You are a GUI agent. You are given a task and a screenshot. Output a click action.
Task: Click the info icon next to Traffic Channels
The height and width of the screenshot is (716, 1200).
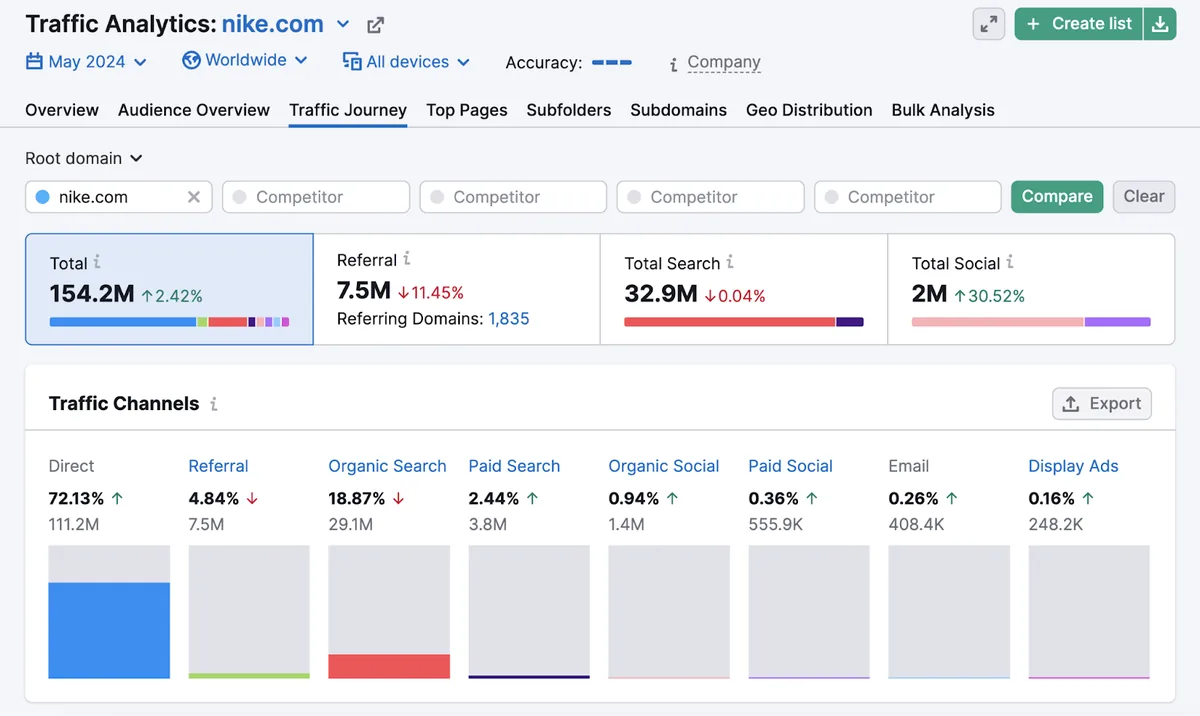click(x=213, y=404)
